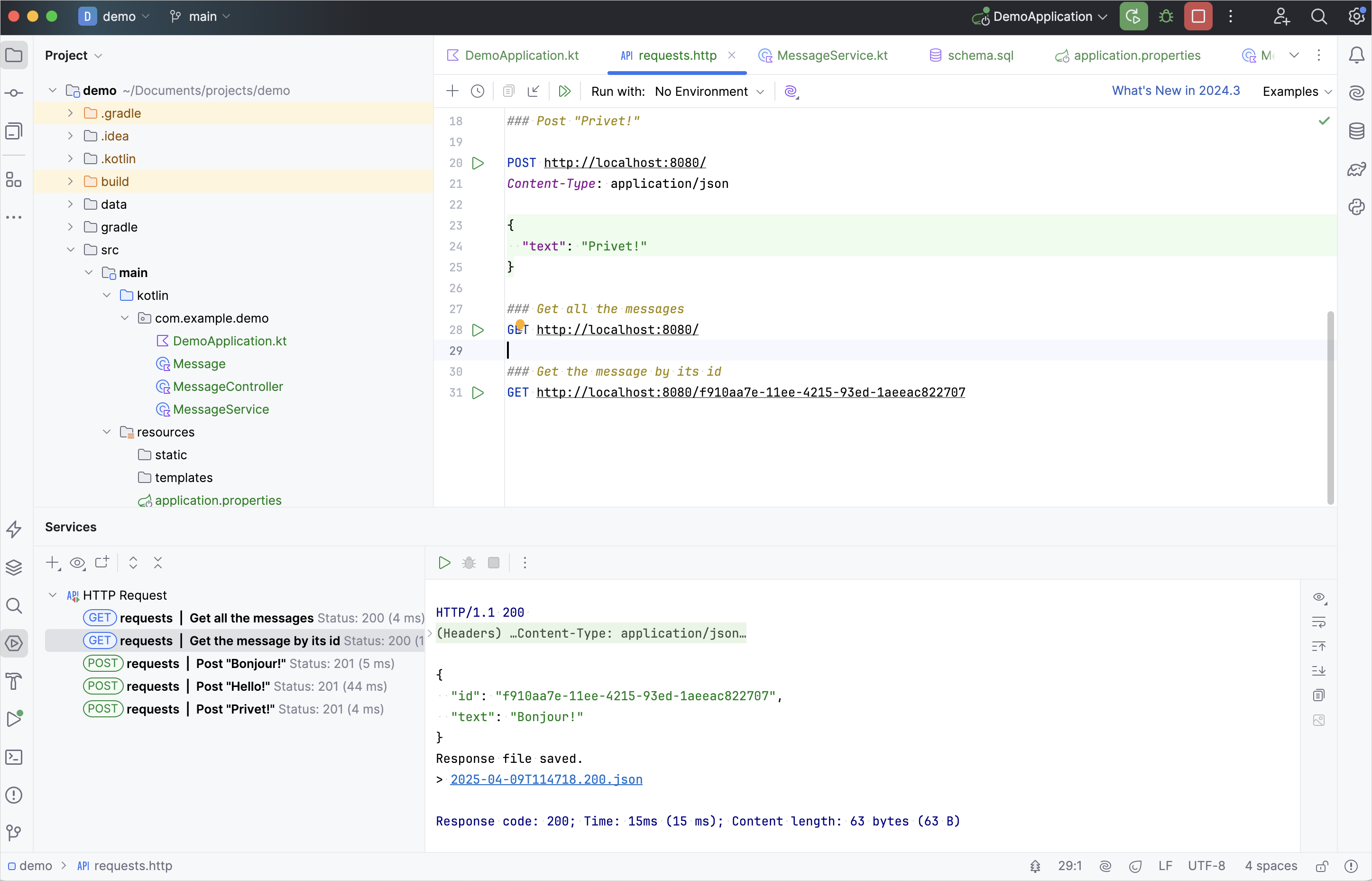The height and width of the screenshot is (881, 1372).
Task: Open the Run with environment dropdown
Action: coord(709,92)
